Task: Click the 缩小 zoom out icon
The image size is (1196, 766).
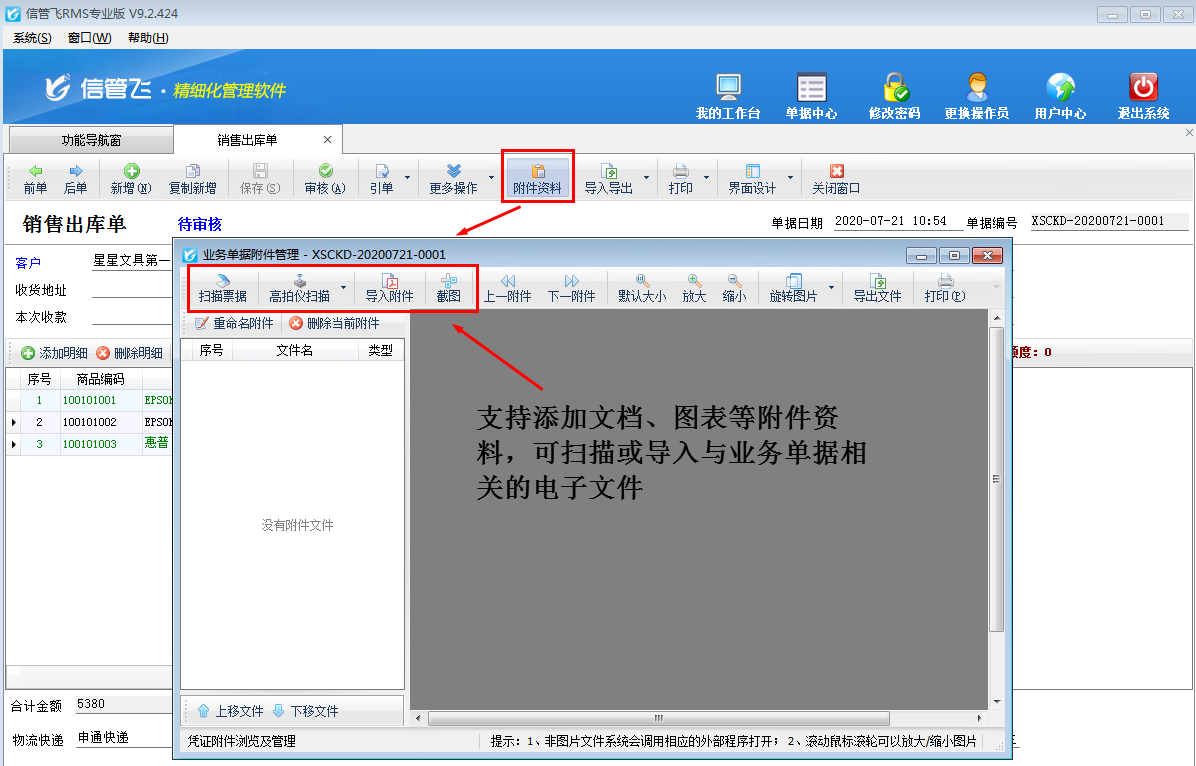Action: pos(734,287)
